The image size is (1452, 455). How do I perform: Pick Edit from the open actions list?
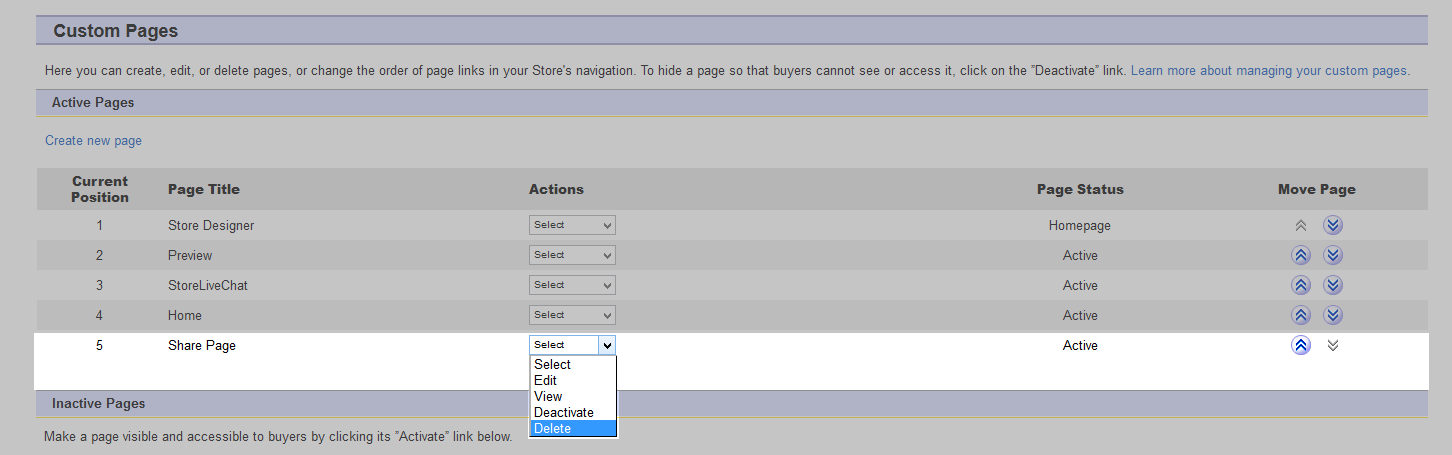coord(573,380)
